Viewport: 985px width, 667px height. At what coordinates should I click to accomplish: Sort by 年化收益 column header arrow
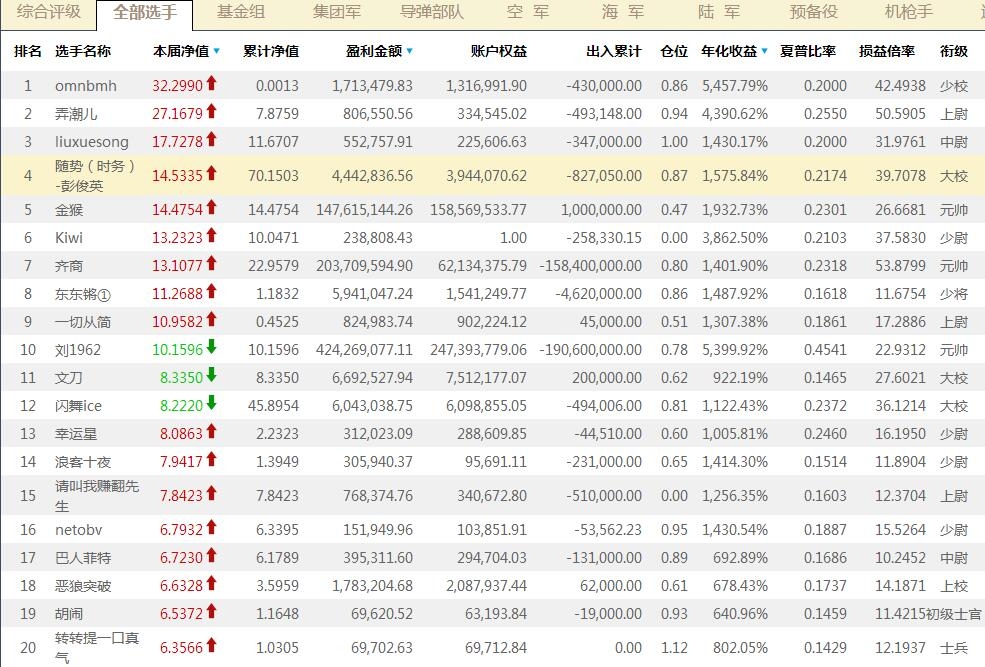765,51
